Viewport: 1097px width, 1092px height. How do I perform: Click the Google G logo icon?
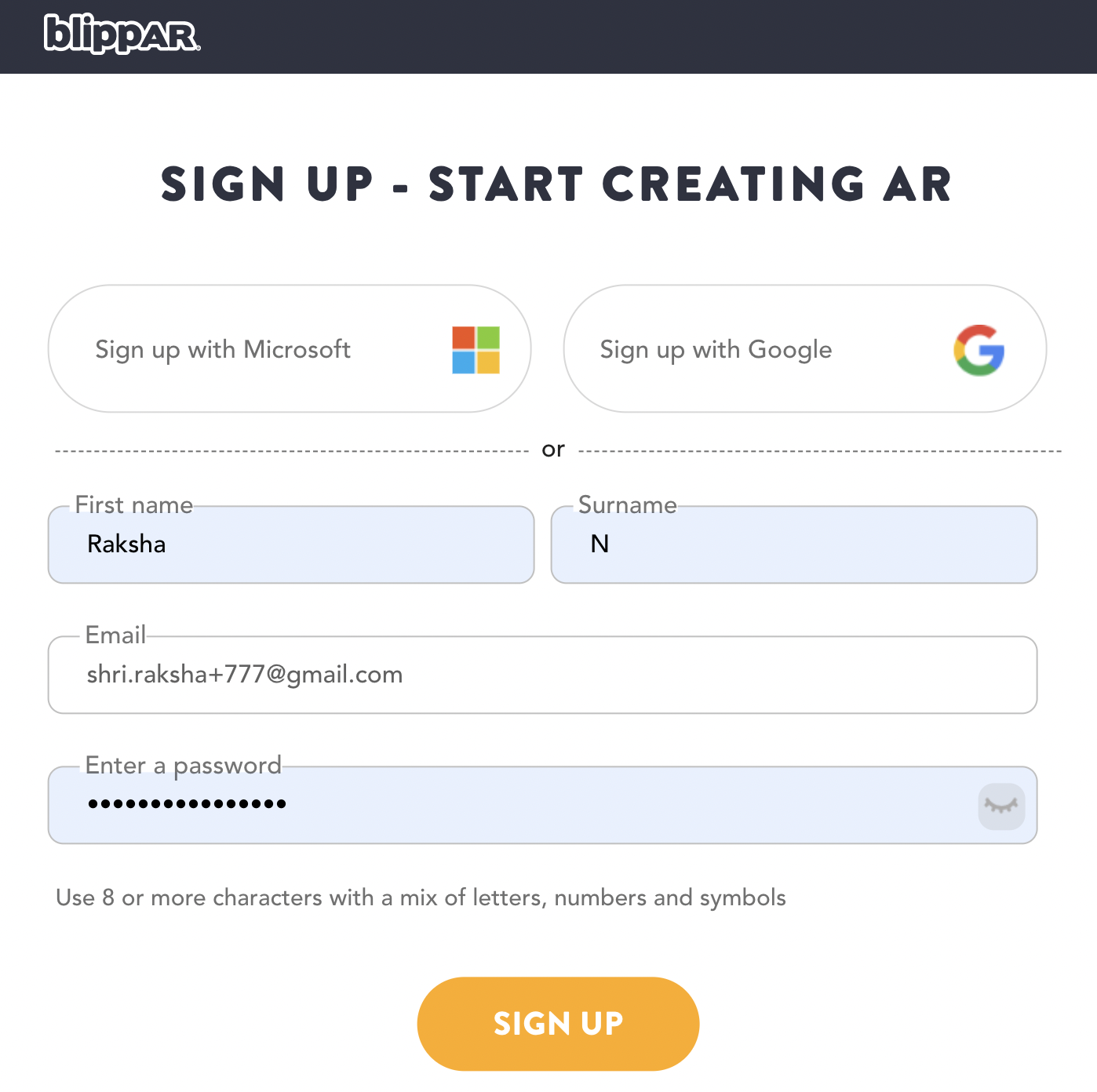pyautogui.click(x=979, y=350)
